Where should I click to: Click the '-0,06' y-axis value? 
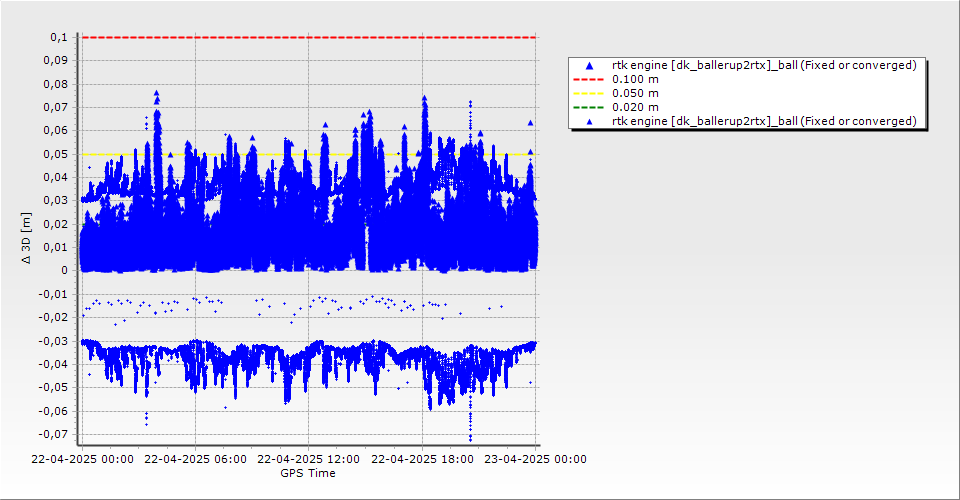coord(53,411)
